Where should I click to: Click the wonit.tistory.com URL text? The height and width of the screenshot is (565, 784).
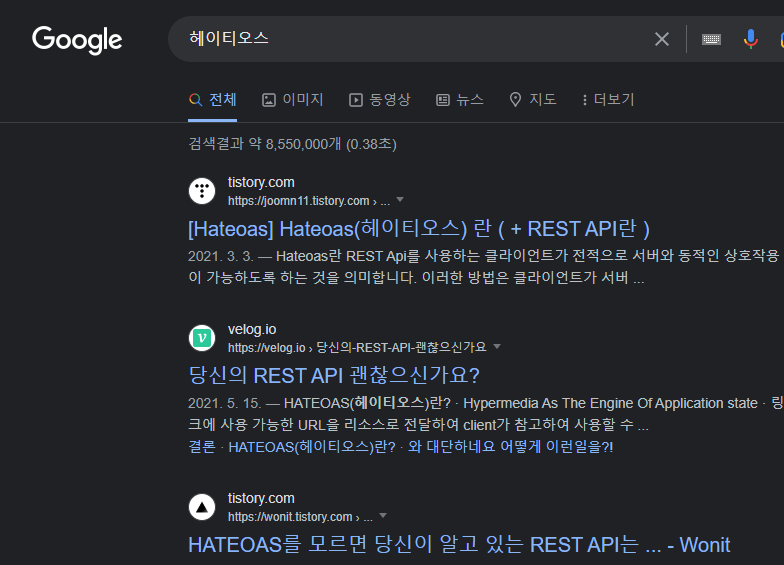point(300,517)
